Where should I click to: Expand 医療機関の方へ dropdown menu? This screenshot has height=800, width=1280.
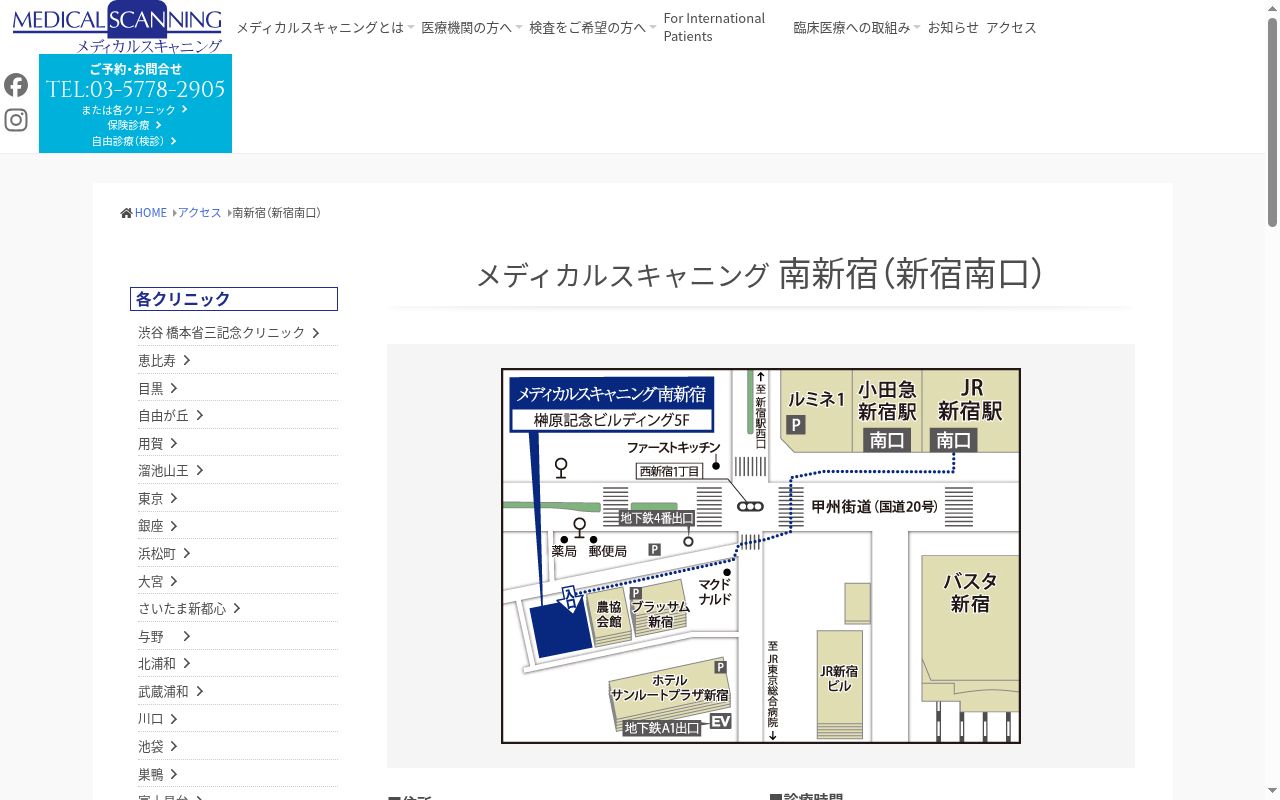pos(472,28)
